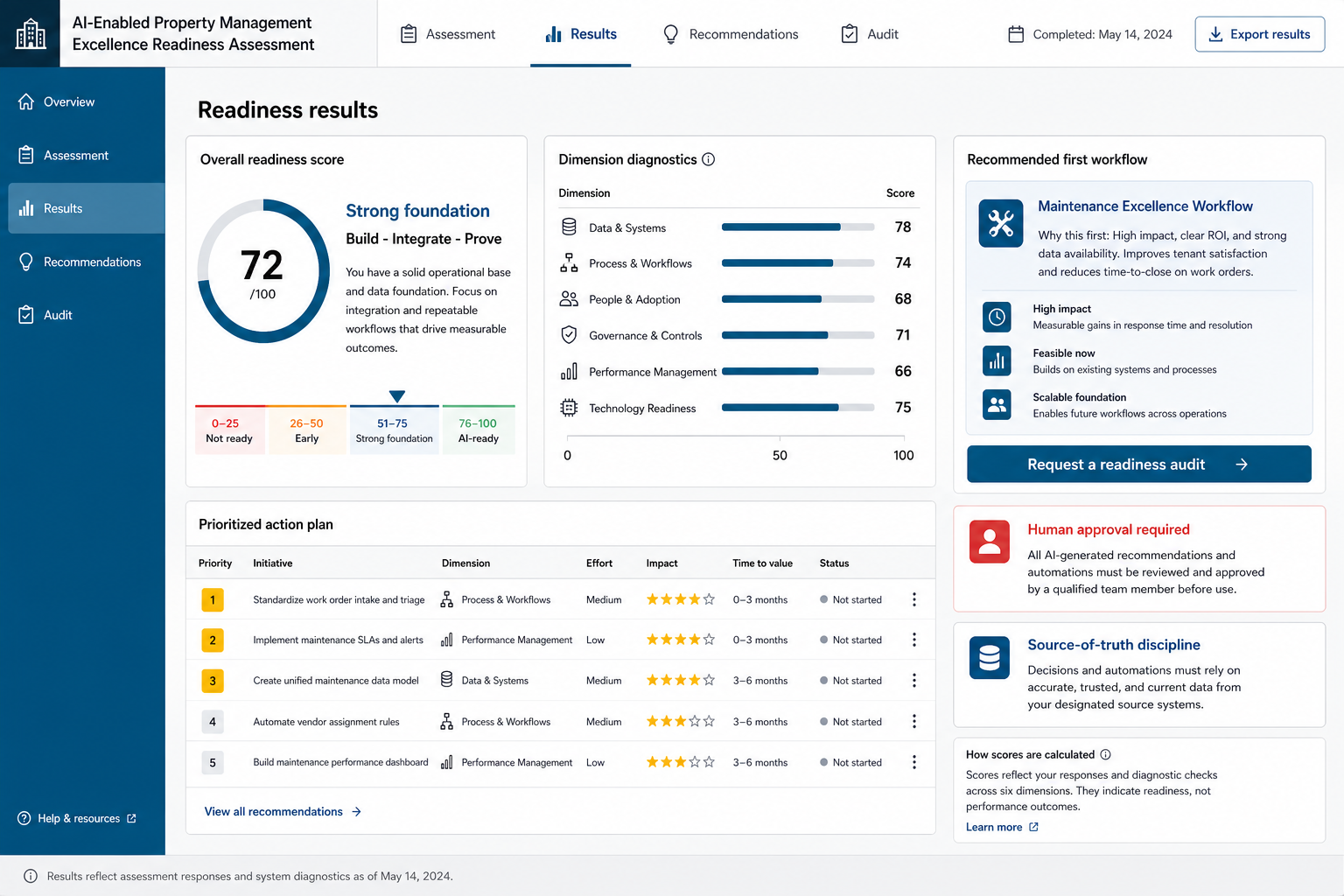
Task: Click the Implement maintenance SLAs and alerts initiative
Action: [x=338, y=640]
